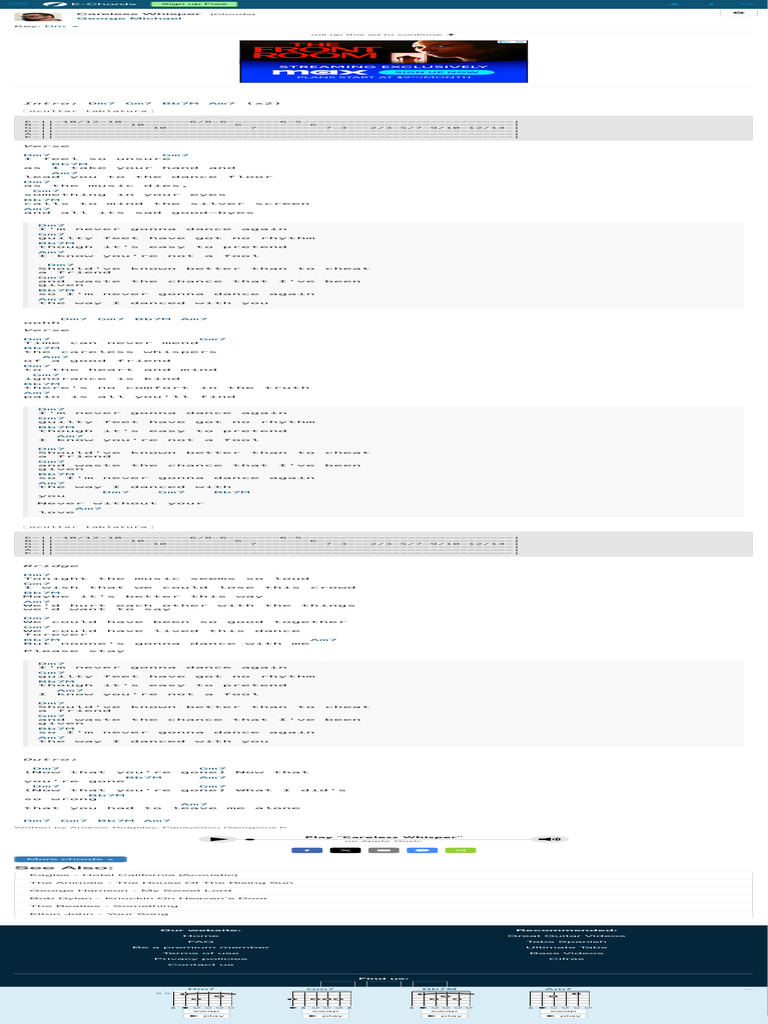This screenshot has height=1024, width=768.
Task: Collapse the ad via 'roll up this ad'
Action: tap(383, 35)
